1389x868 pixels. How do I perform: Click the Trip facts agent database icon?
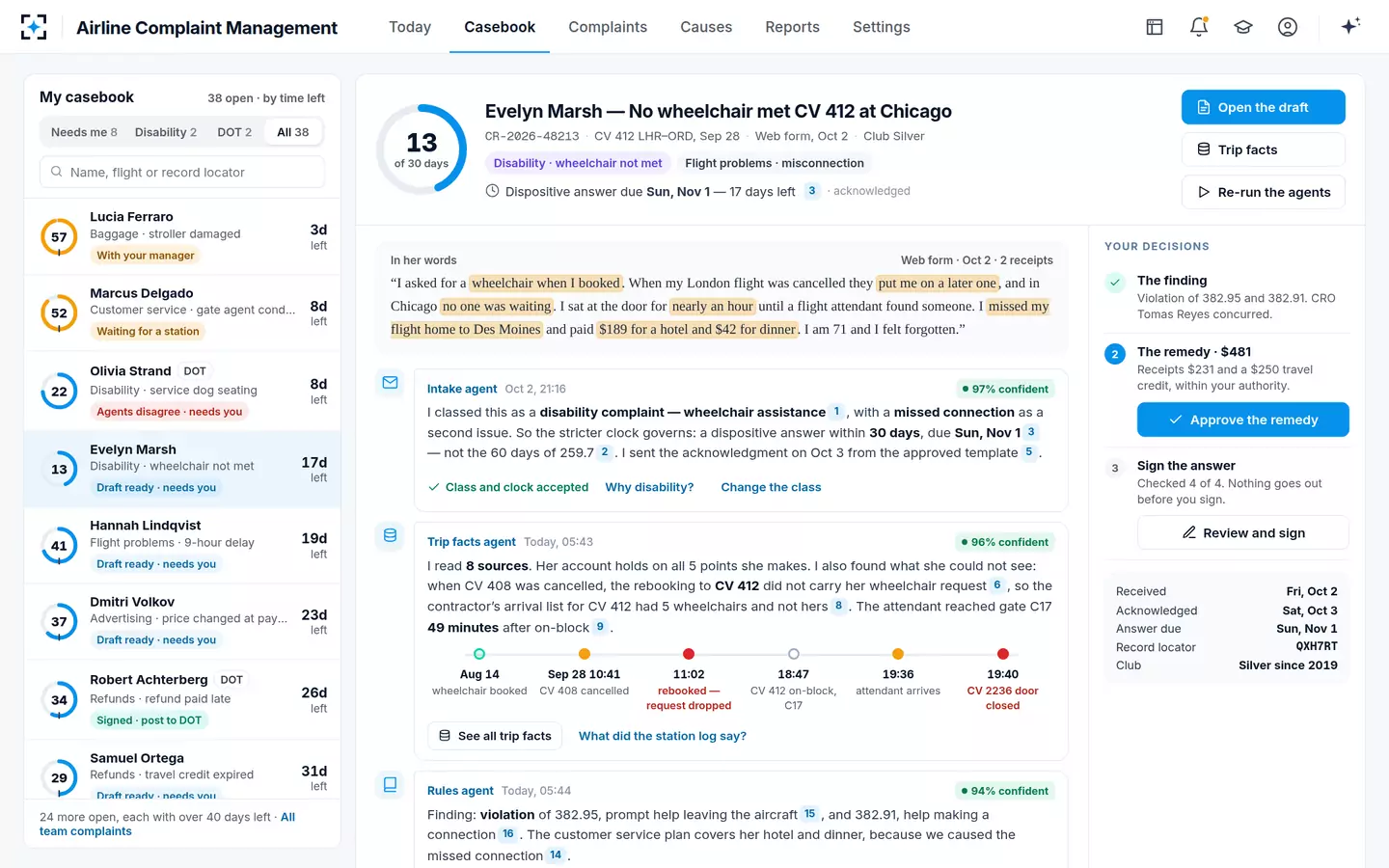(x=390, y=535)
